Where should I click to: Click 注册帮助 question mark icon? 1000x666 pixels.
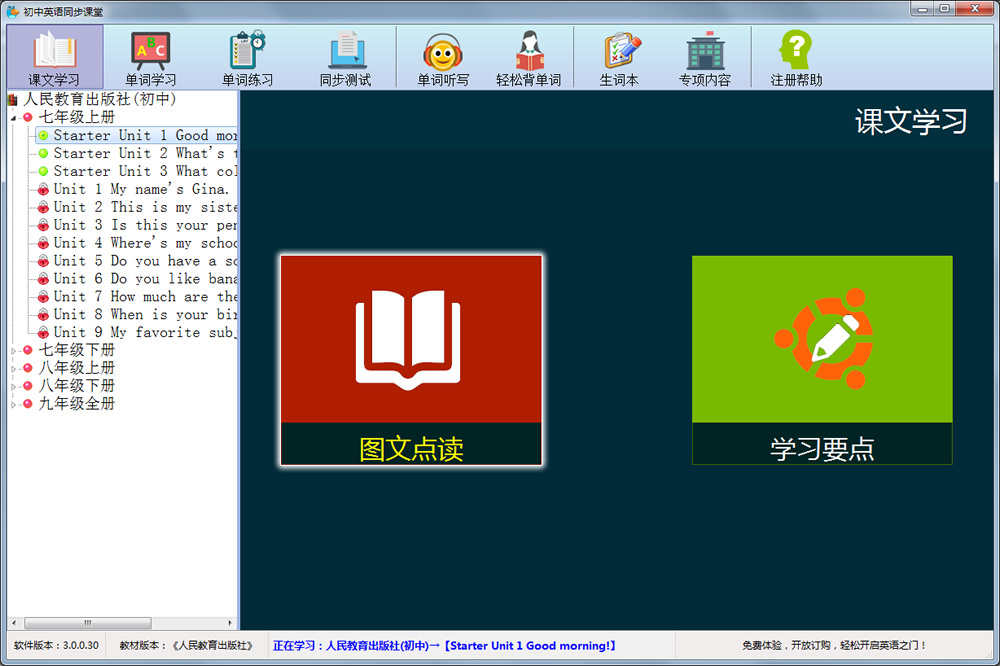(796, 57)
